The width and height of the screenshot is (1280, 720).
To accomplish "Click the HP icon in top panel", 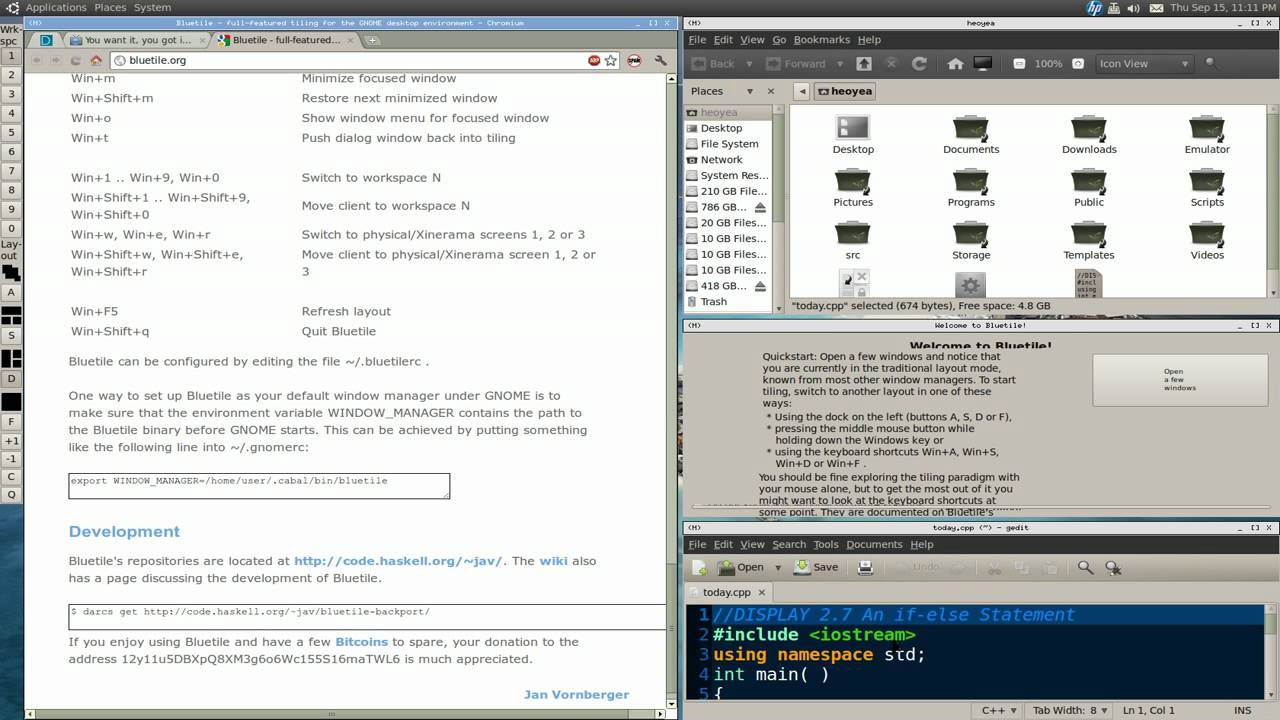I will [1094, 8].
